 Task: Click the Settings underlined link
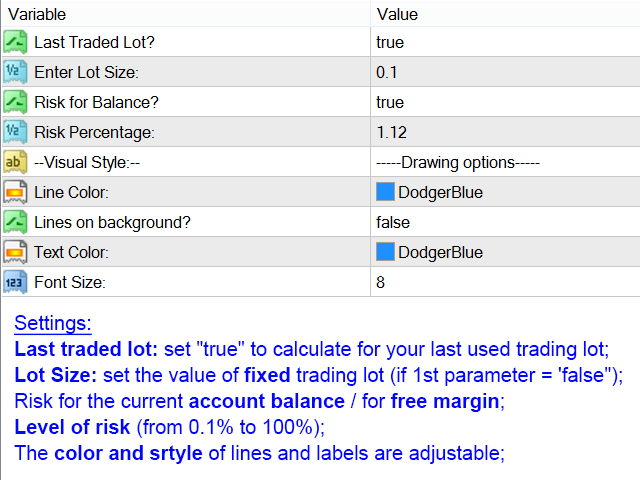[x=53, y=323]
